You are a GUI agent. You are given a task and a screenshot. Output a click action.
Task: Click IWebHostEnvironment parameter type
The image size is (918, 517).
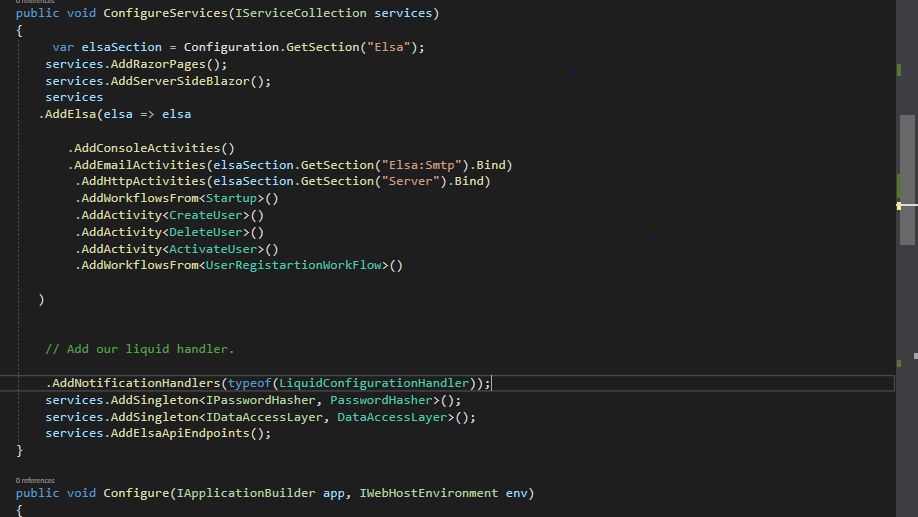pyautogui.click(x=429, y=493)
